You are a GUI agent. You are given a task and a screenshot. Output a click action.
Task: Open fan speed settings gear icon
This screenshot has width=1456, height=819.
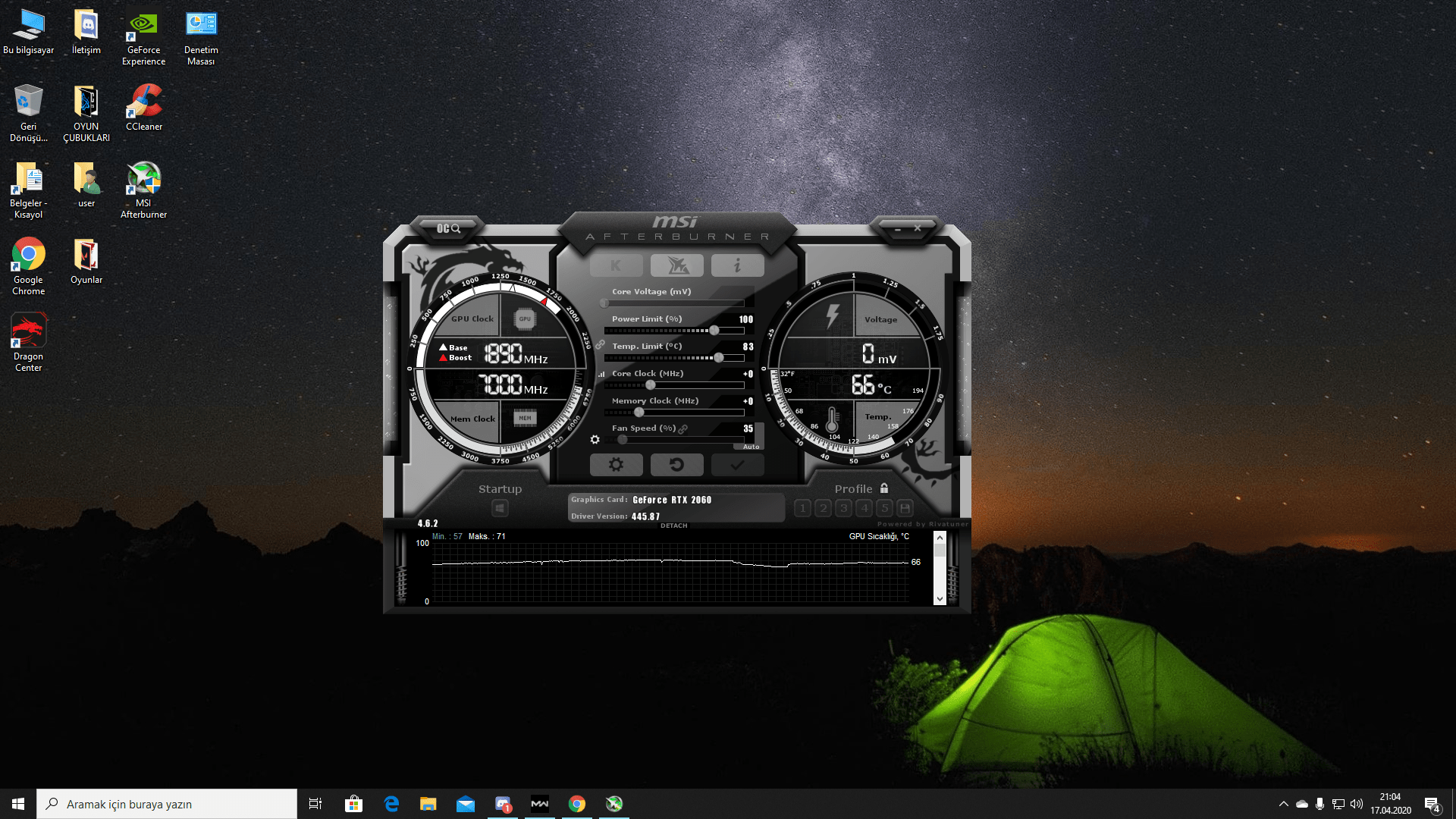pyautogui.click(x=595, y=440)
